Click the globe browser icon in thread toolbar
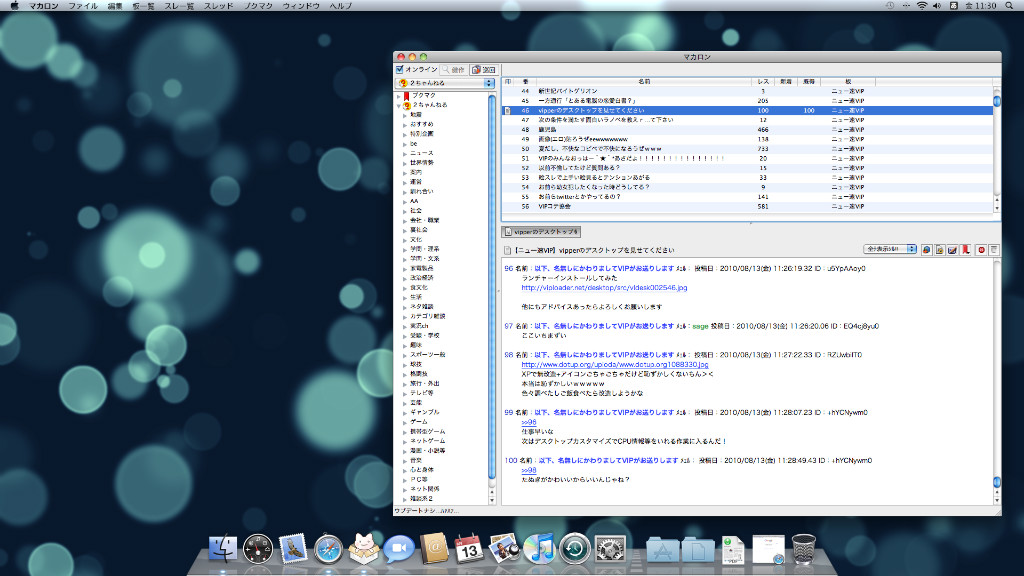Screen dimensions: 1024x576 (x=927, y=249)
